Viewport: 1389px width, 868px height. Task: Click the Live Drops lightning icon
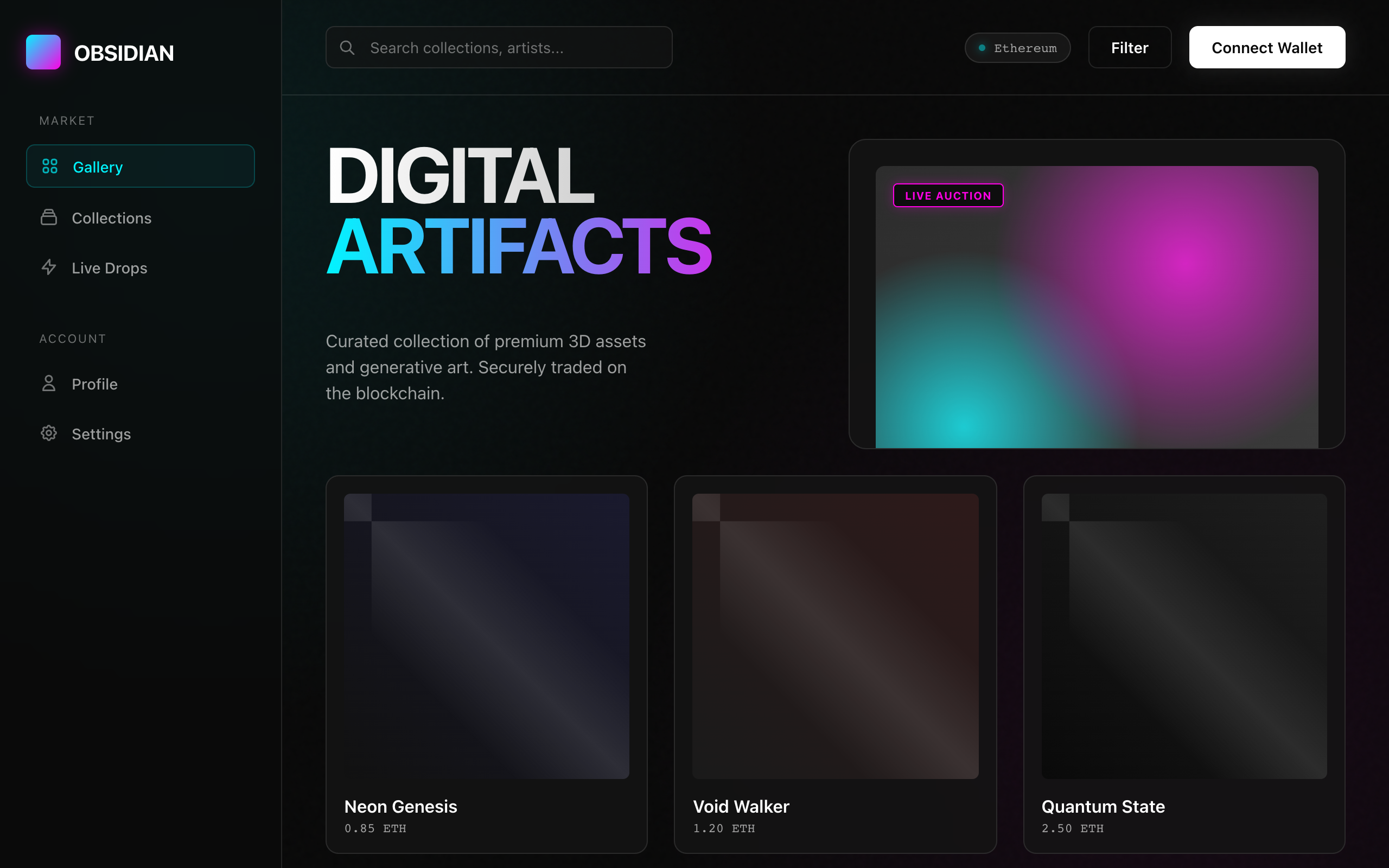(x=49, y=267)
